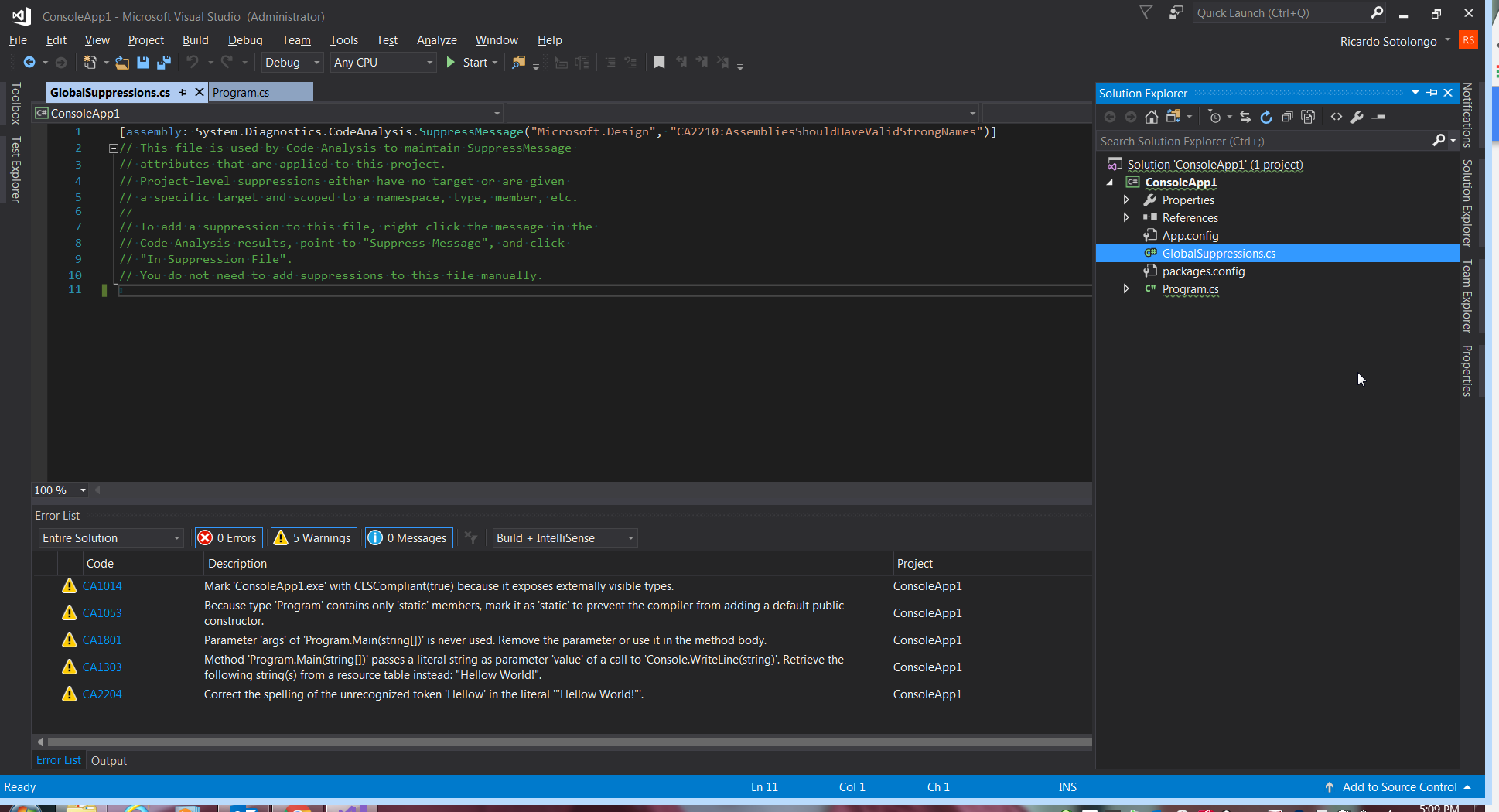Click the Undo toolbar icon
1499x812 pixels.
tap(193, 63)
